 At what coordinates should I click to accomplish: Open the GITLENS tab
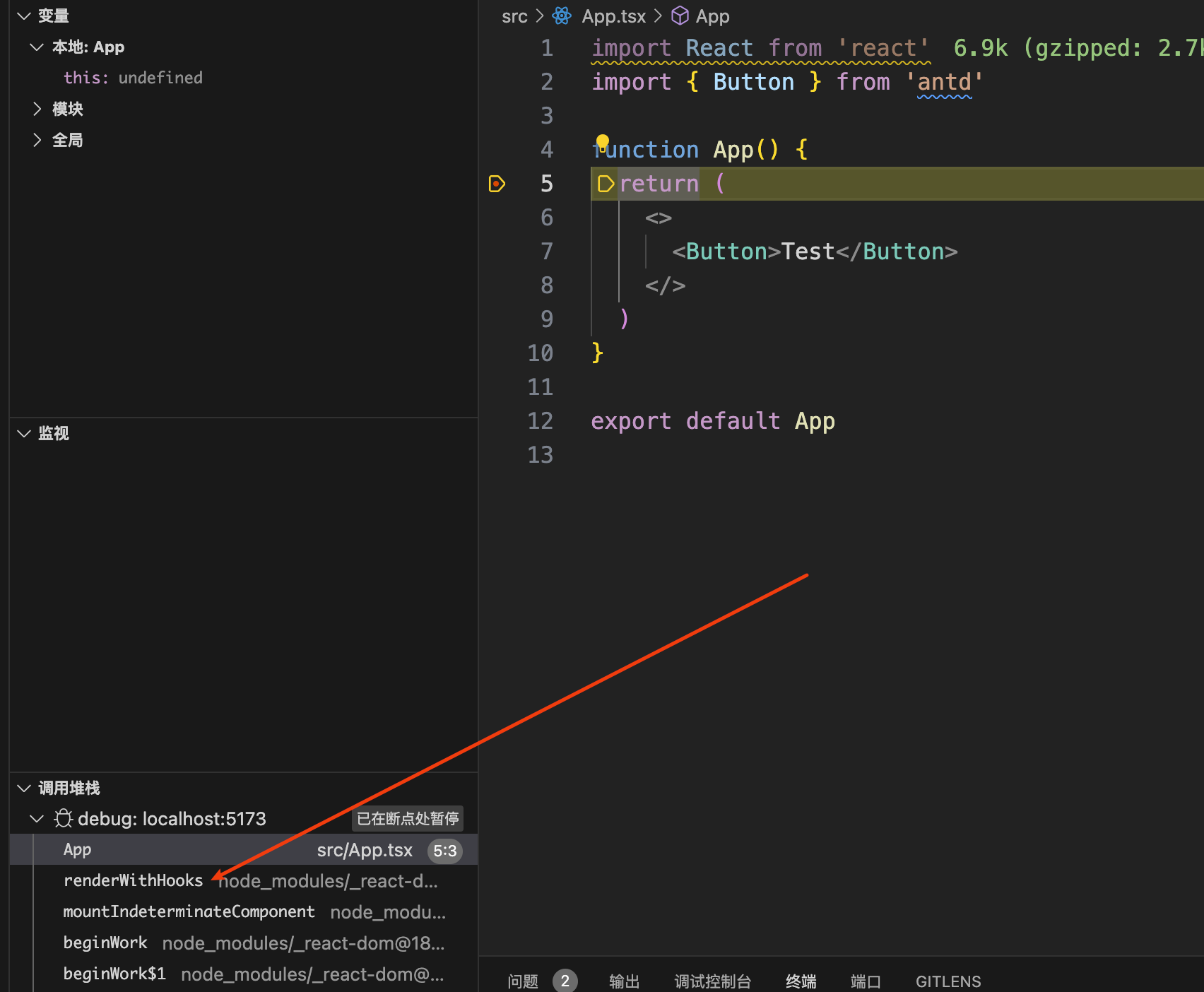948,981
